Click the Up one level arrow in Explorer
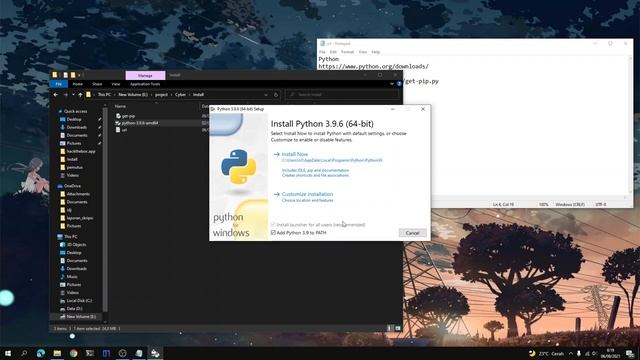The height and width of the screenshot is (360, 640). tap(80, 95)
